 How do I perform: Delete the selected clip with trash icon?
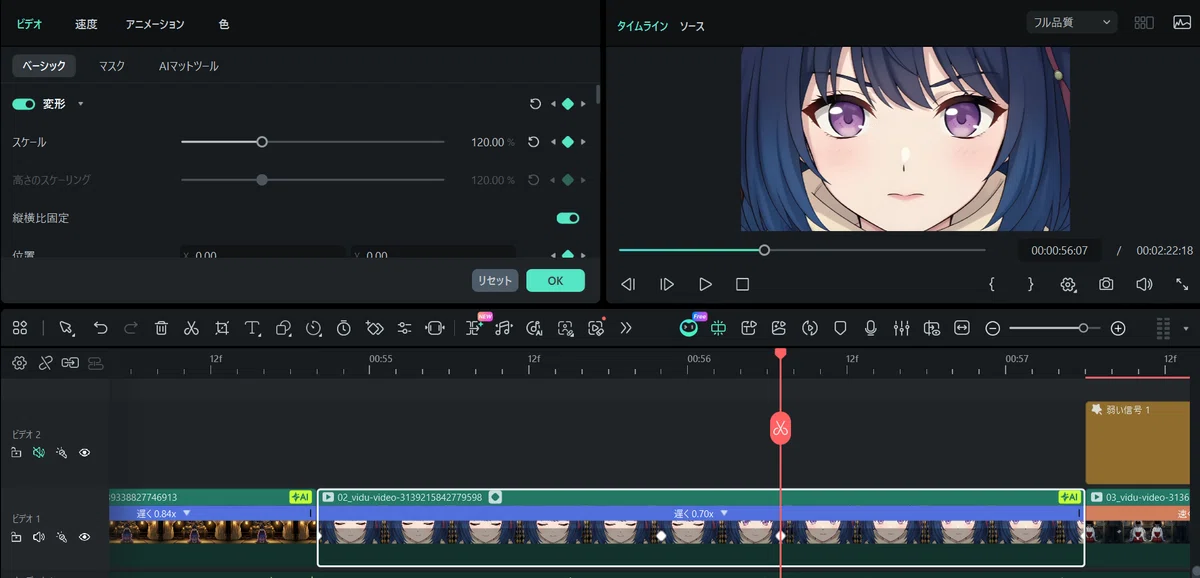tap(161, 327)
